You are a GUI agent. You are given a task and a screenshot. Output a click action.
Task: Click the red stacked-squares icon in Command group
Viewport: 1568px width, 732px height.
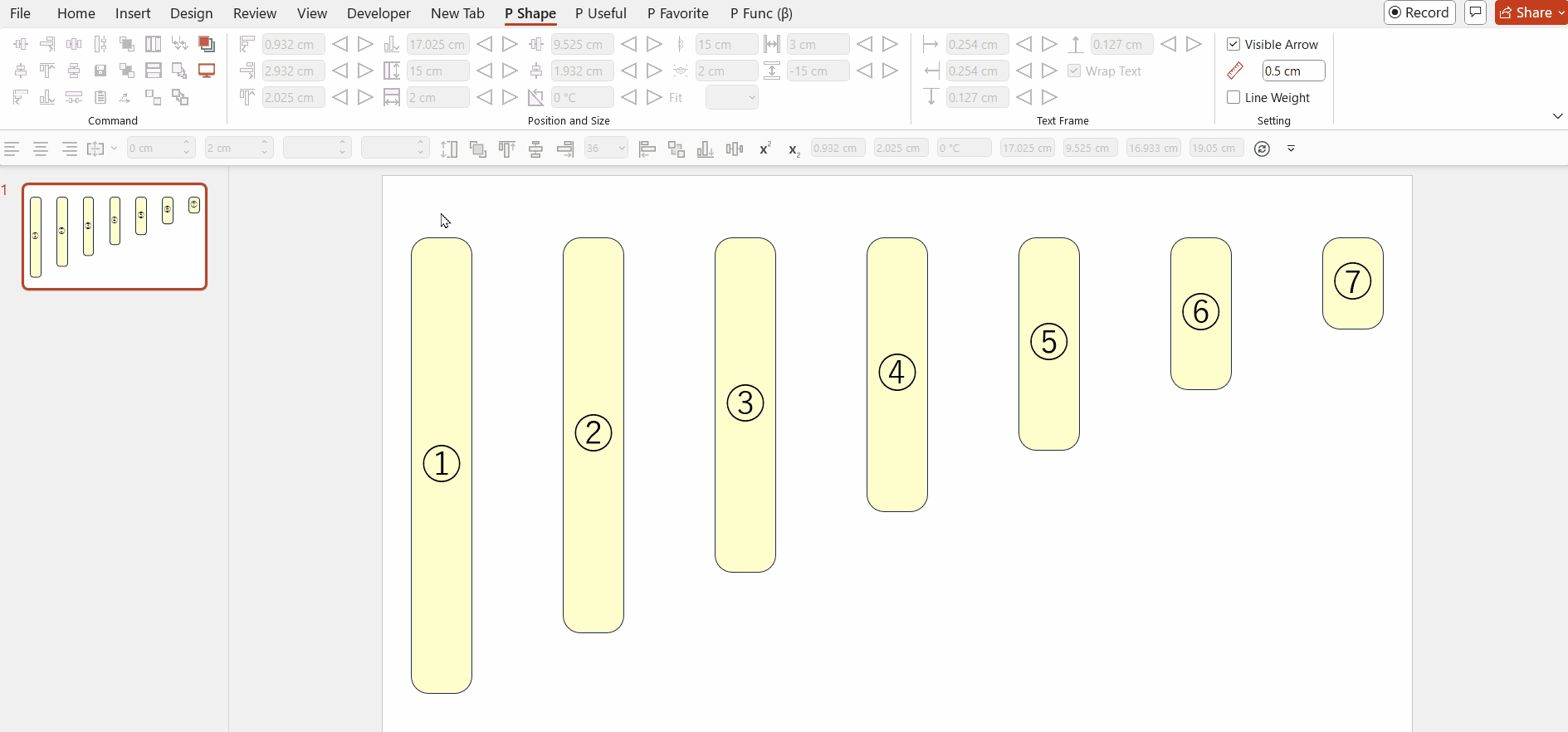pyautogui.click(x=207, y=44)
